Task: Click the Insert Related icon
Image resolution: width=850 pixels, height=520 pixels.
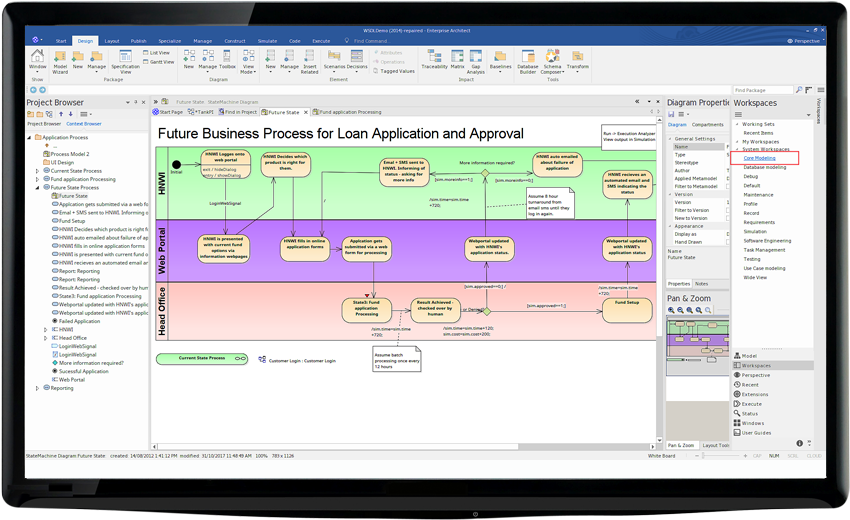Action: pyautogui.click(x=309, y=62)
